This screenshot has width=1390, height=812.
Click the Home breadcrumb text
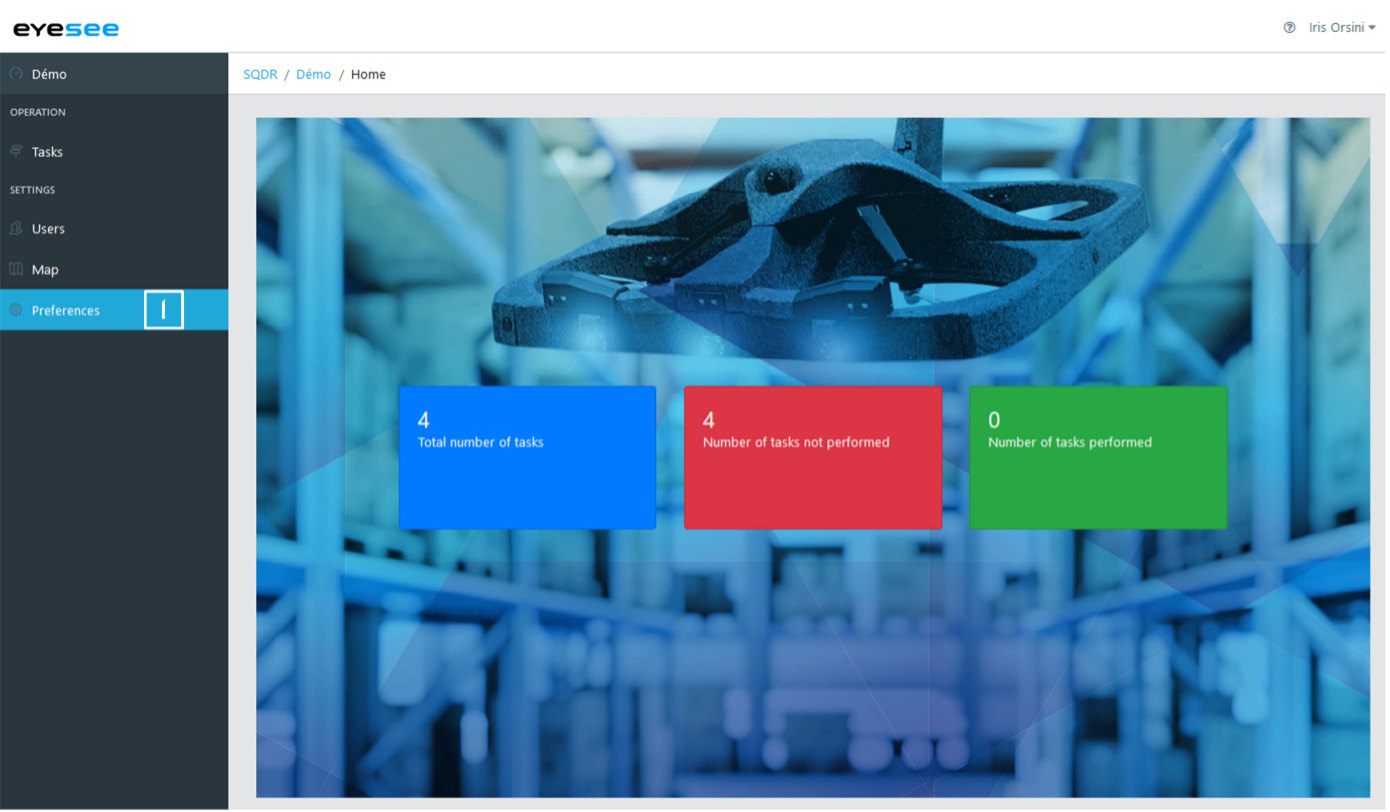click(368, 74)
